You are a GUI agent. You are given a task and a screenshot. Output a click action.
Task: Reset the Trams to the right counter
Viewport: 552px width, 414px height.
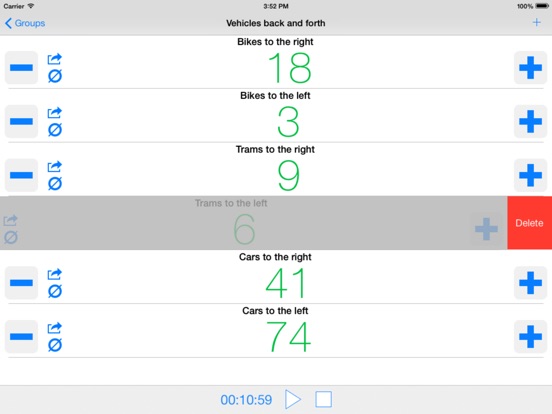(x=55, y=183)
